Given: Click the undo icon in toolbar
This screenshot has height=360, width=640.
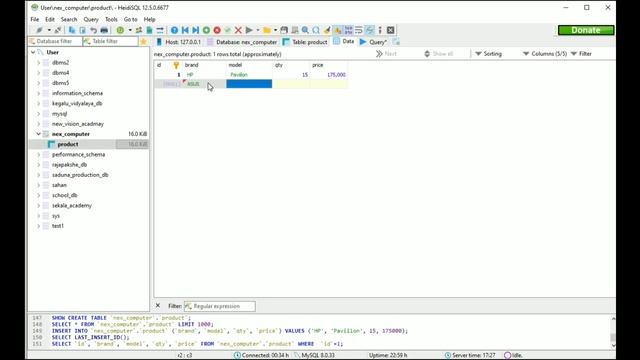Looking at the screenshot, I should tap(93, 30).
